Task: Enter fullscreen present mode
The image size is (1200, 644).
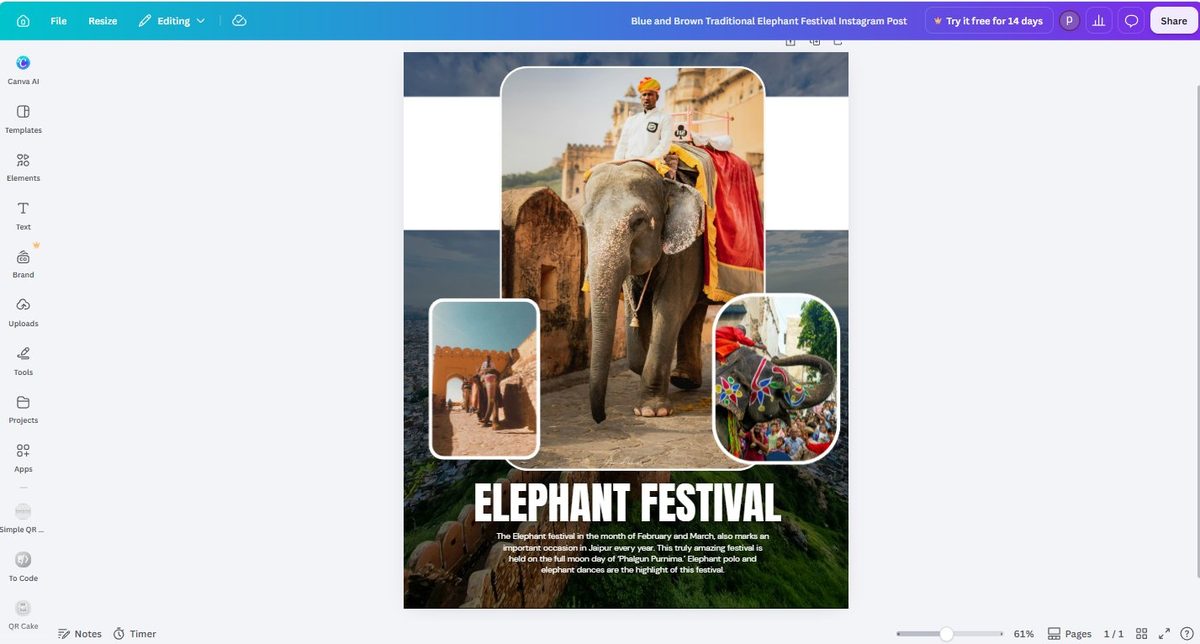Action: [1164, 634]
